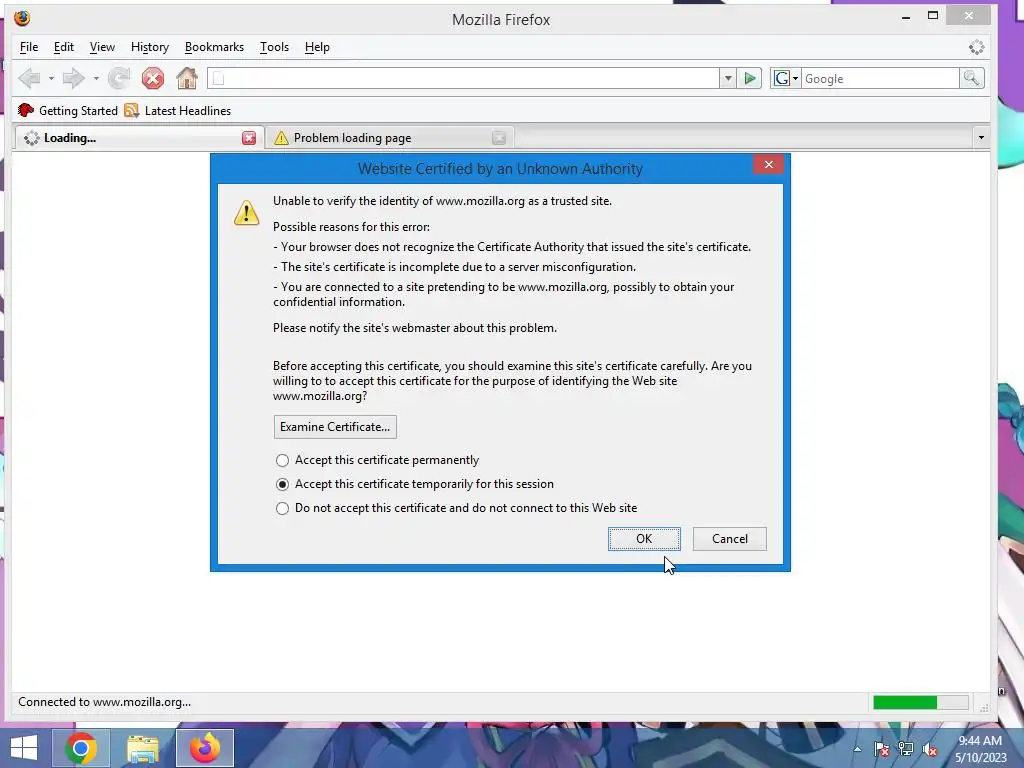Expand the URL history dropdown arrow
The image size is (1024, 768).
click(728, 78)
